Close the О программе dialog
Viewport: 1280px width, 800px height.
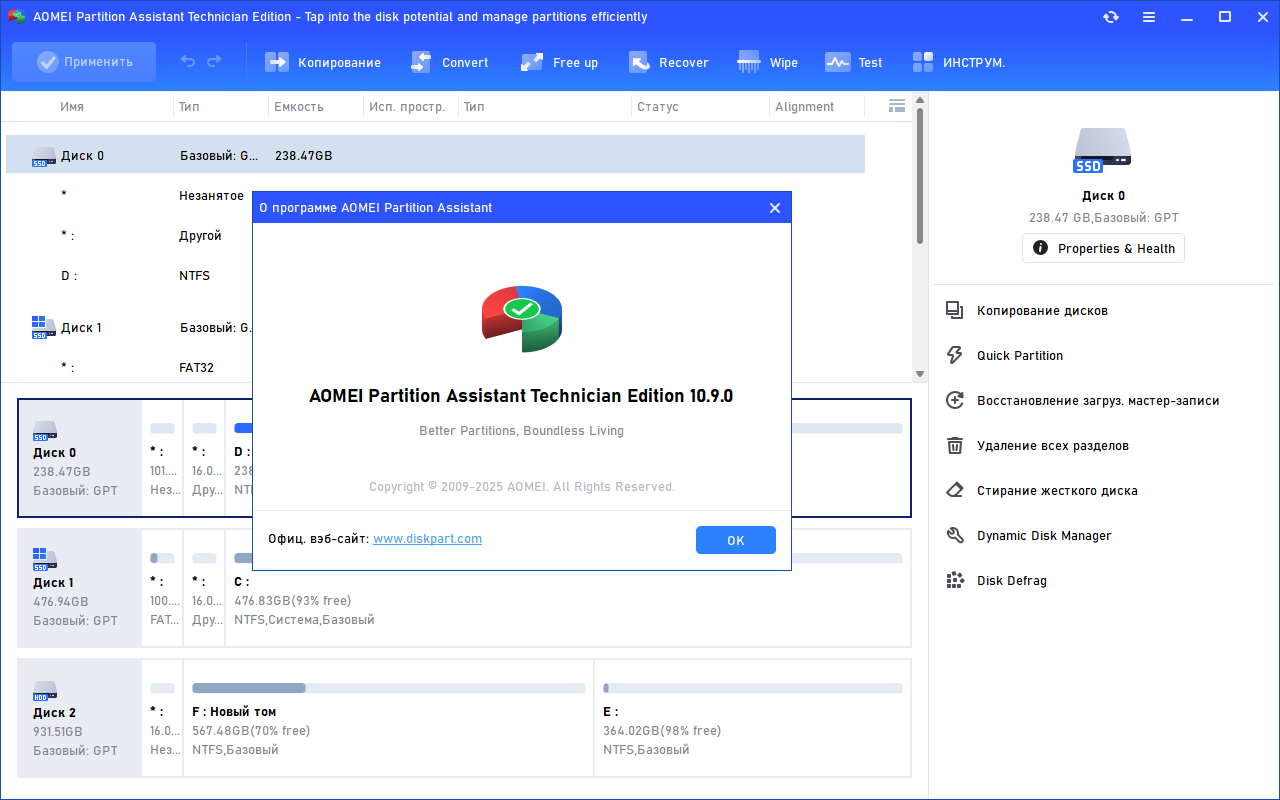pos(774,208)
